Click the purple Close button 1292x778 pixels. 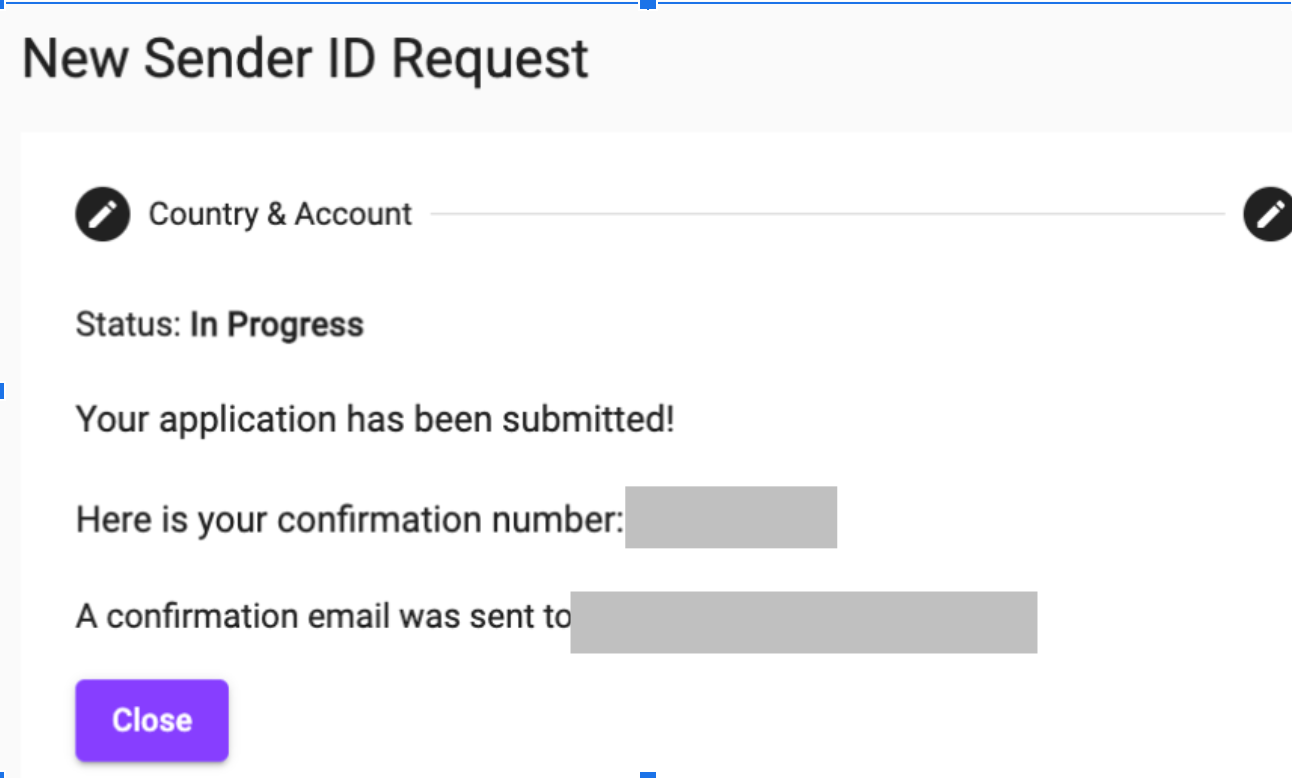[152, 720]
